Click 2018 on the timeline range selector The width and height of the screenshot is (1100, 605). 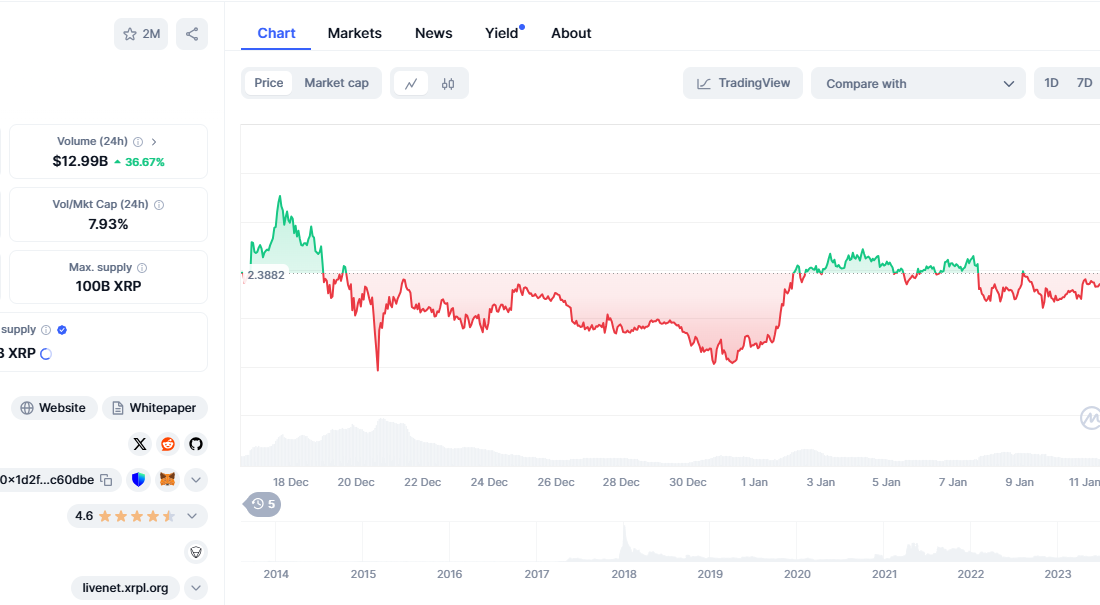click(624, 574)
